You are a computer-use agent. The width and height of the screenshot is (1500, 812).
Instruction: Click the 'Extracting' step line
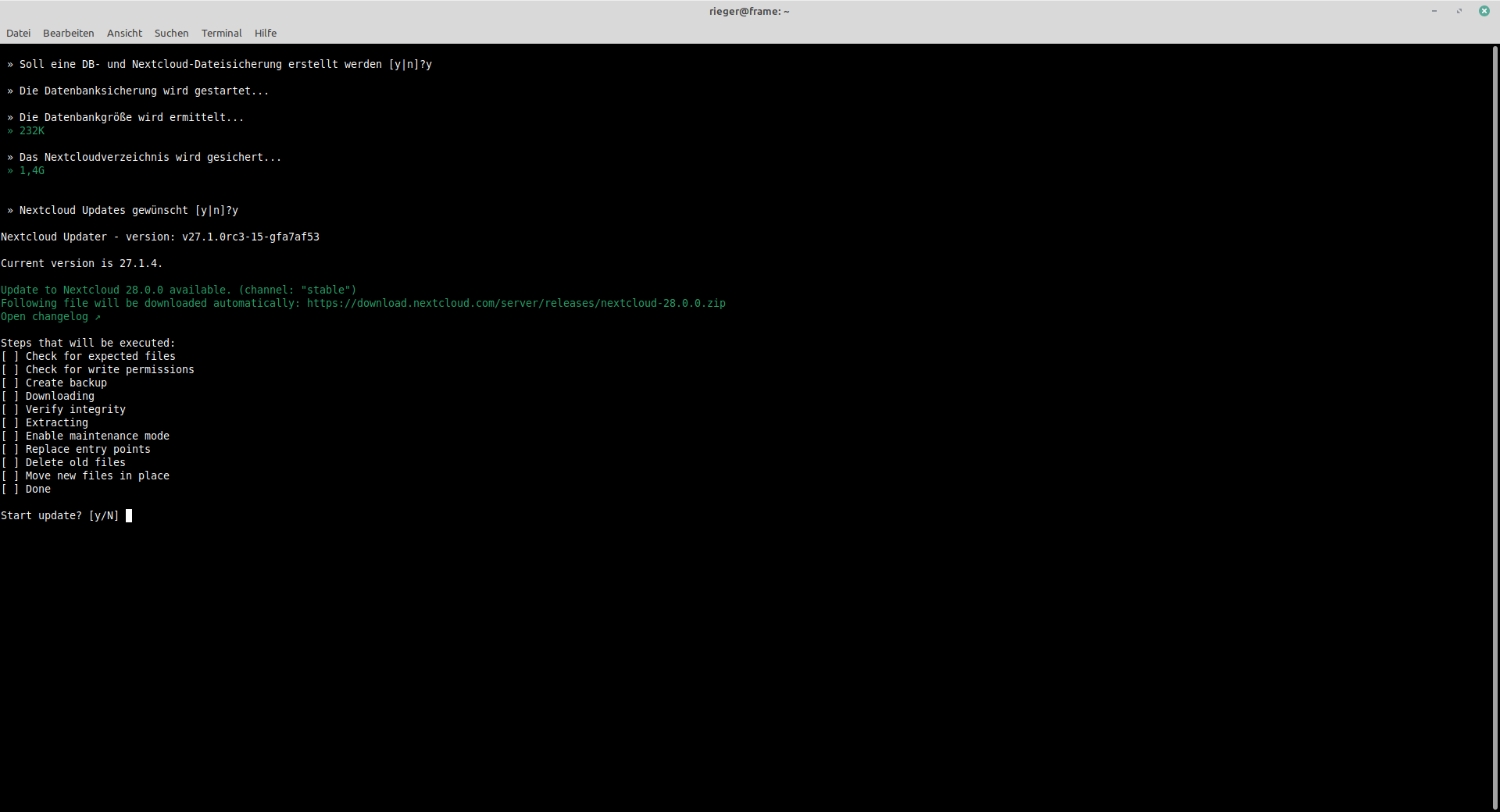click(45, 422)
